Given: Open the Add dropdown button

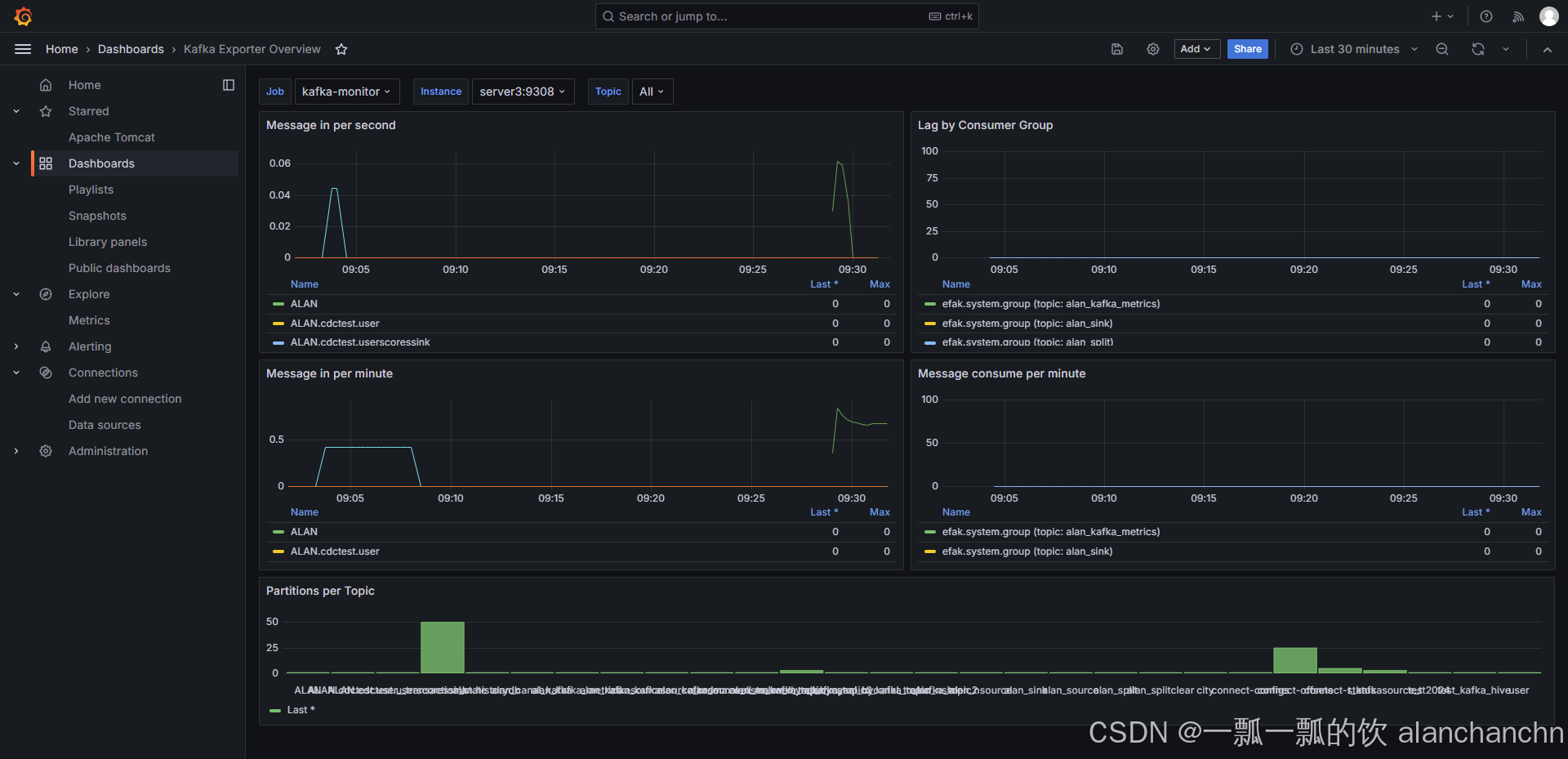Looking at the screenshot, I should (1196, 49).
